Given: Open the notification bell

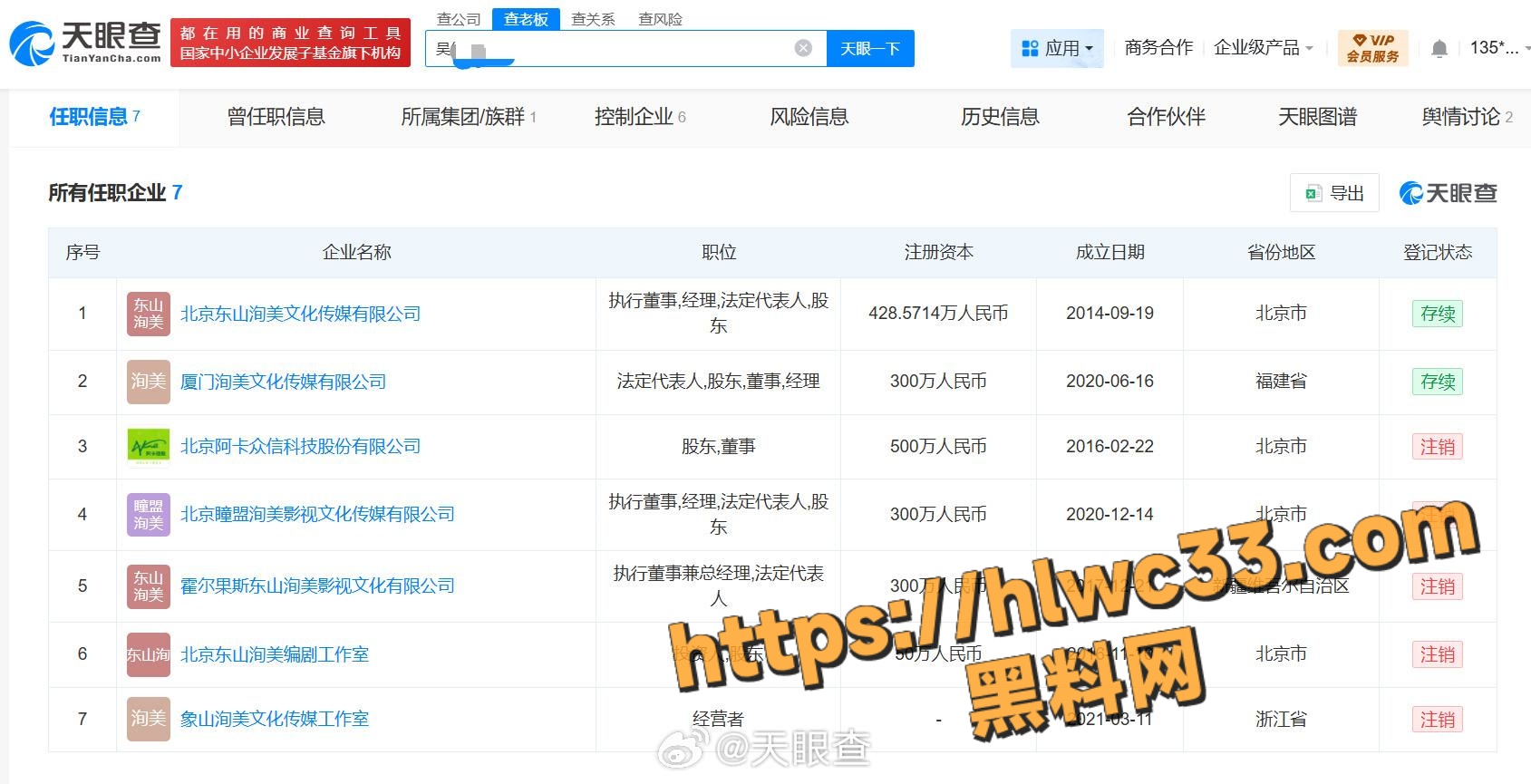Looking at the screenshot, I should (1439, 48).
